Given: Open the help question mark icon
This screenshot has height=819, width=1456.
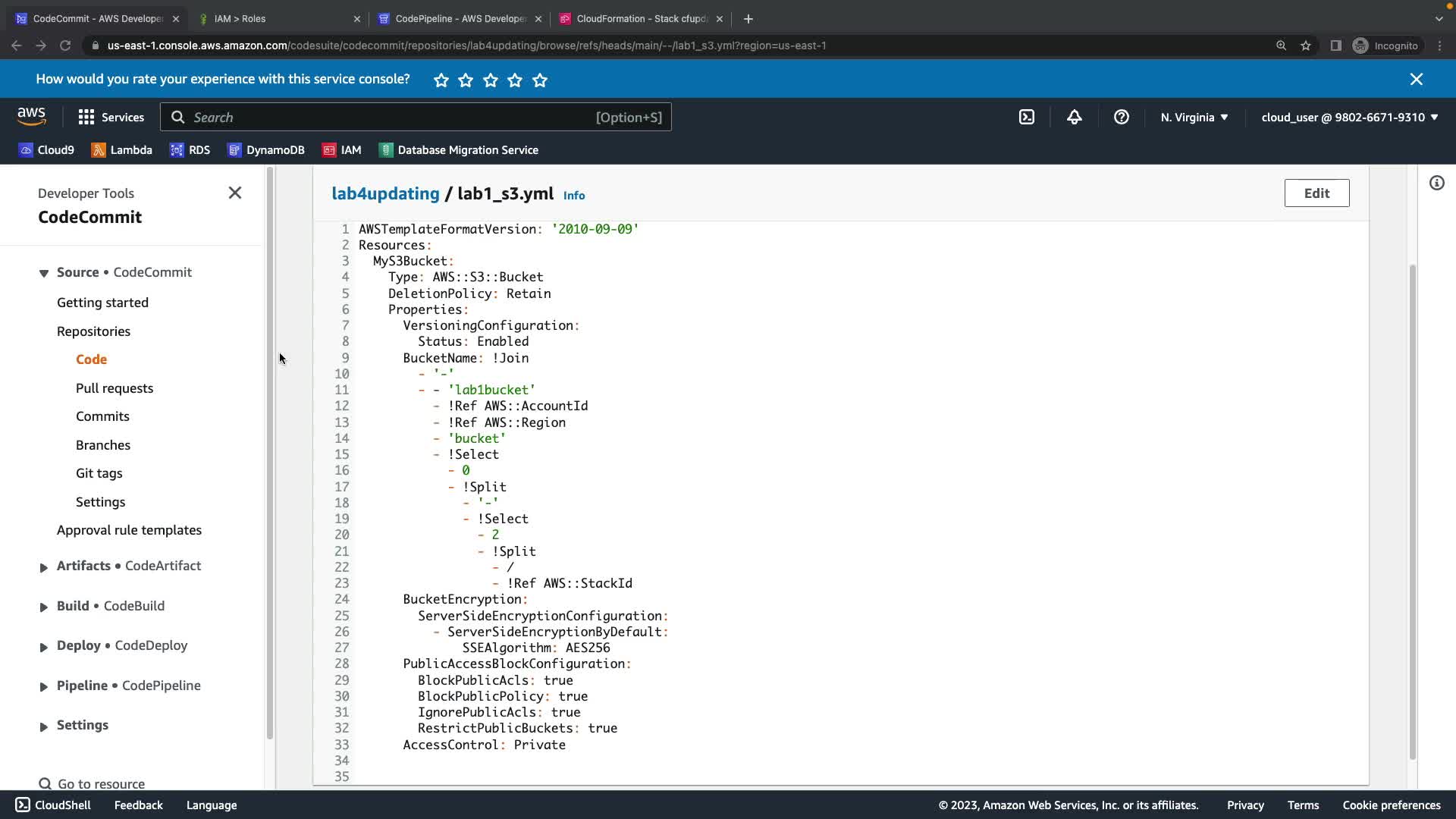Looking at the screenshot, I should pyautogui.click(x=1121, y=117).
